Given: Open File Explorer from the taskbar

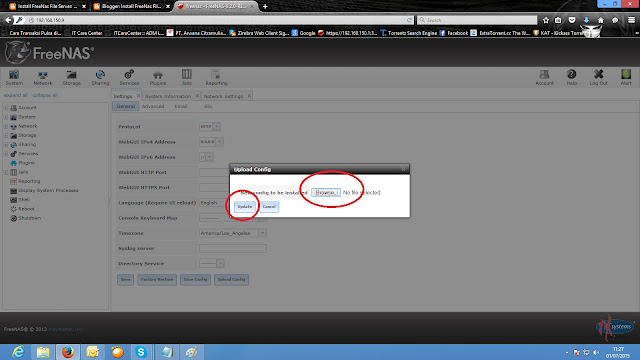Looking at the screenshot, I should click(43, 352).
